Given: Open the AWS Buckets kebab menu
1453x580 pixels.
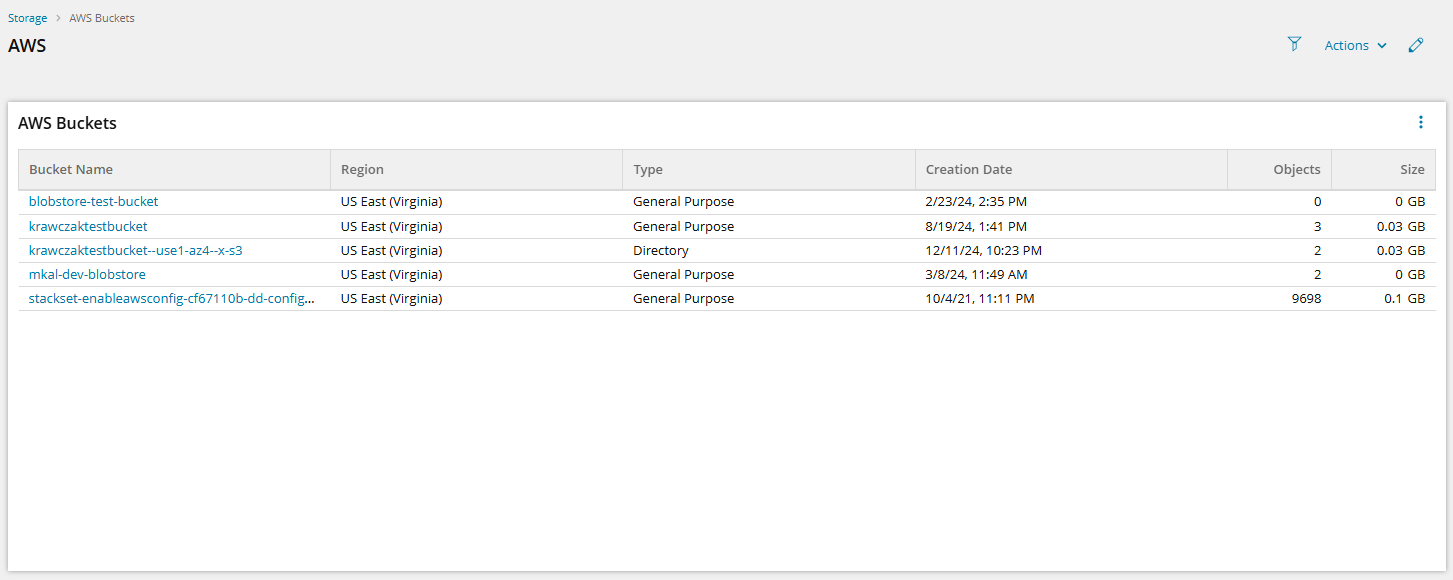Looking at the screenshot, I should pyautogui.click(x=1421, y=122).
